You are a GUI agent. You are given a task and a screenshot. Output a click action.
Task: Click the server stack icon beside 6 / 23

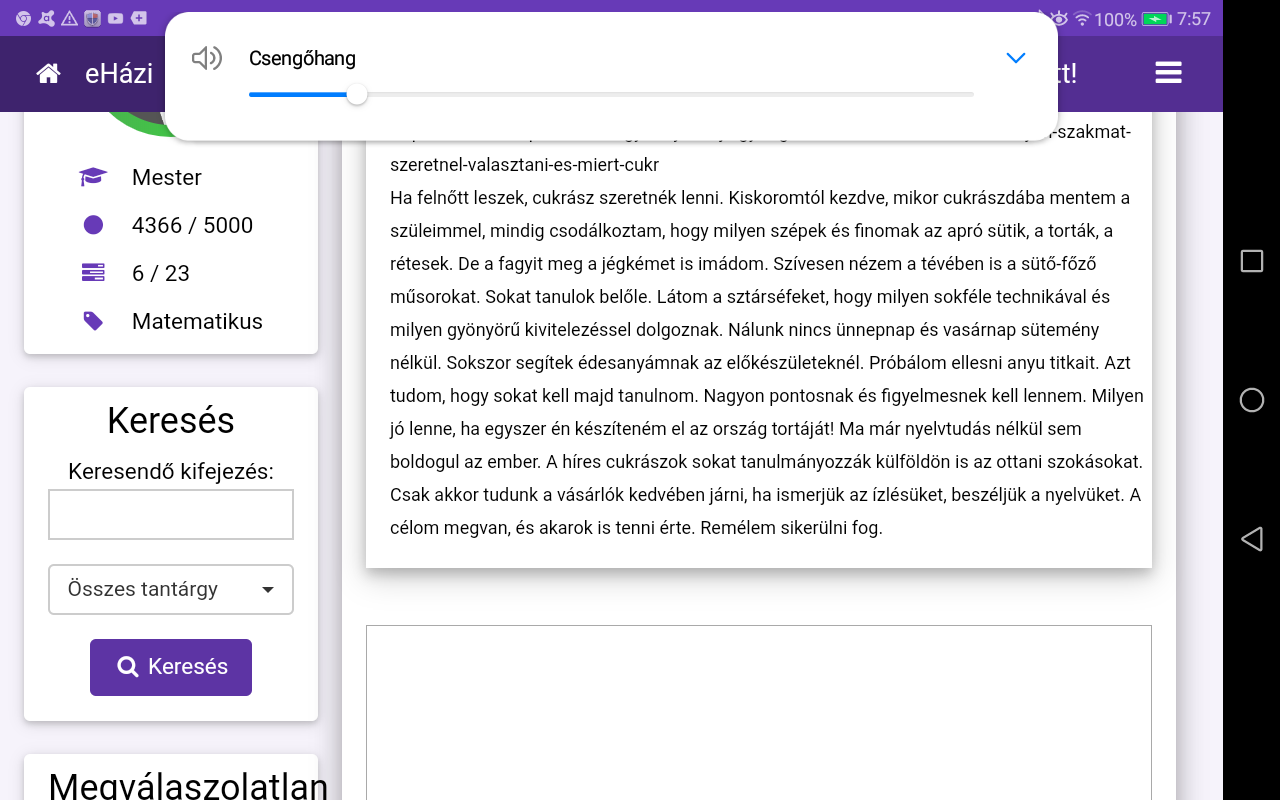pos(93,273)
